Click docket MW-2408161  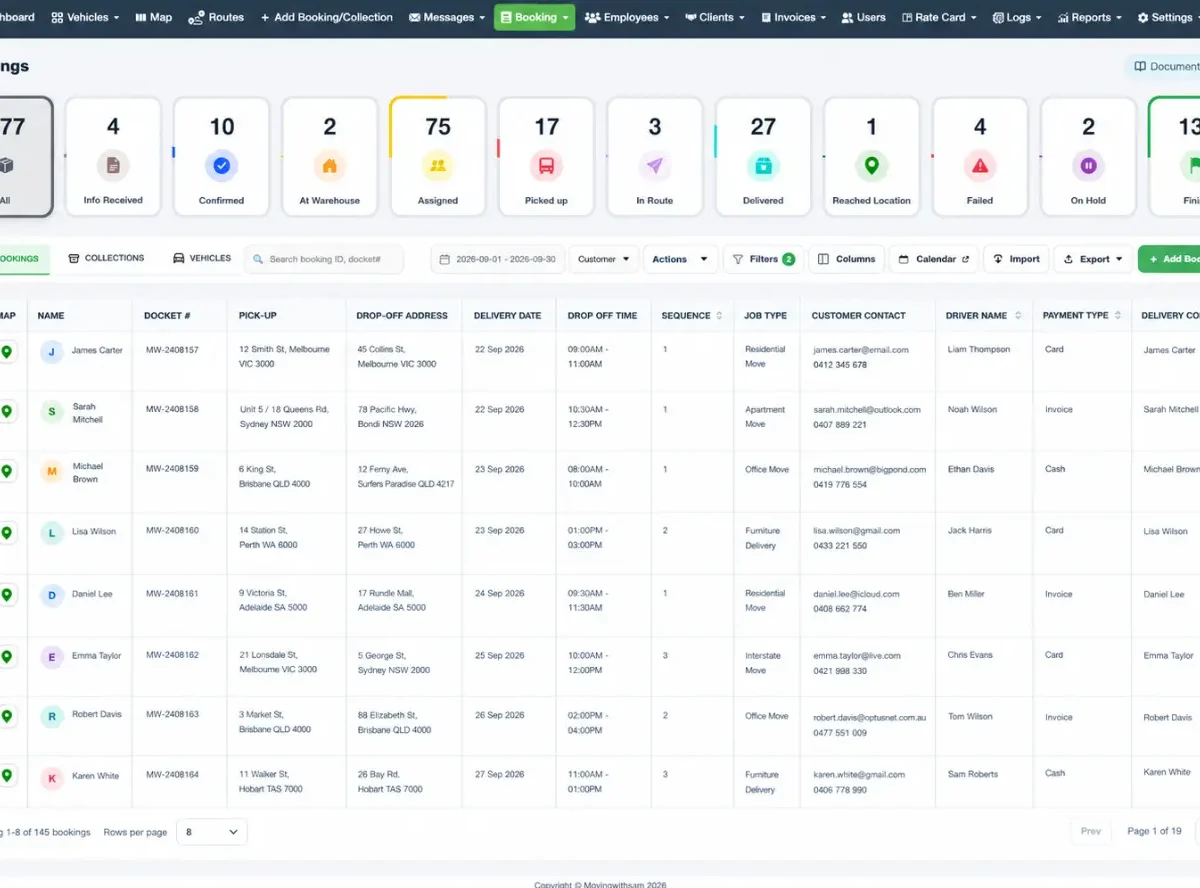pos(172,594)
